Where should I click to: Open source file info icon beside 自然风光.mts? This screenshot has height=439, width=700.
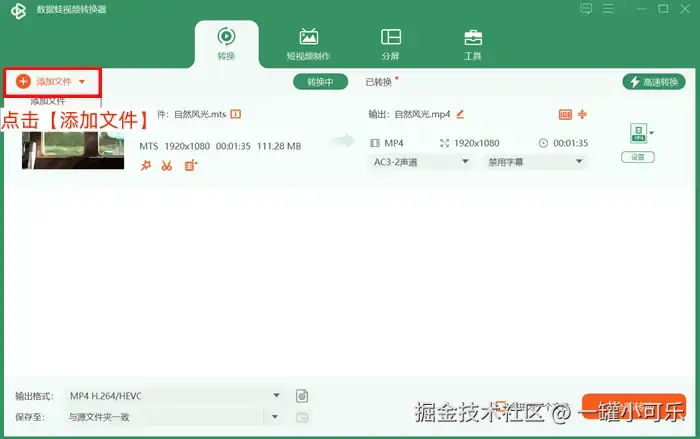tap(236, 114)
